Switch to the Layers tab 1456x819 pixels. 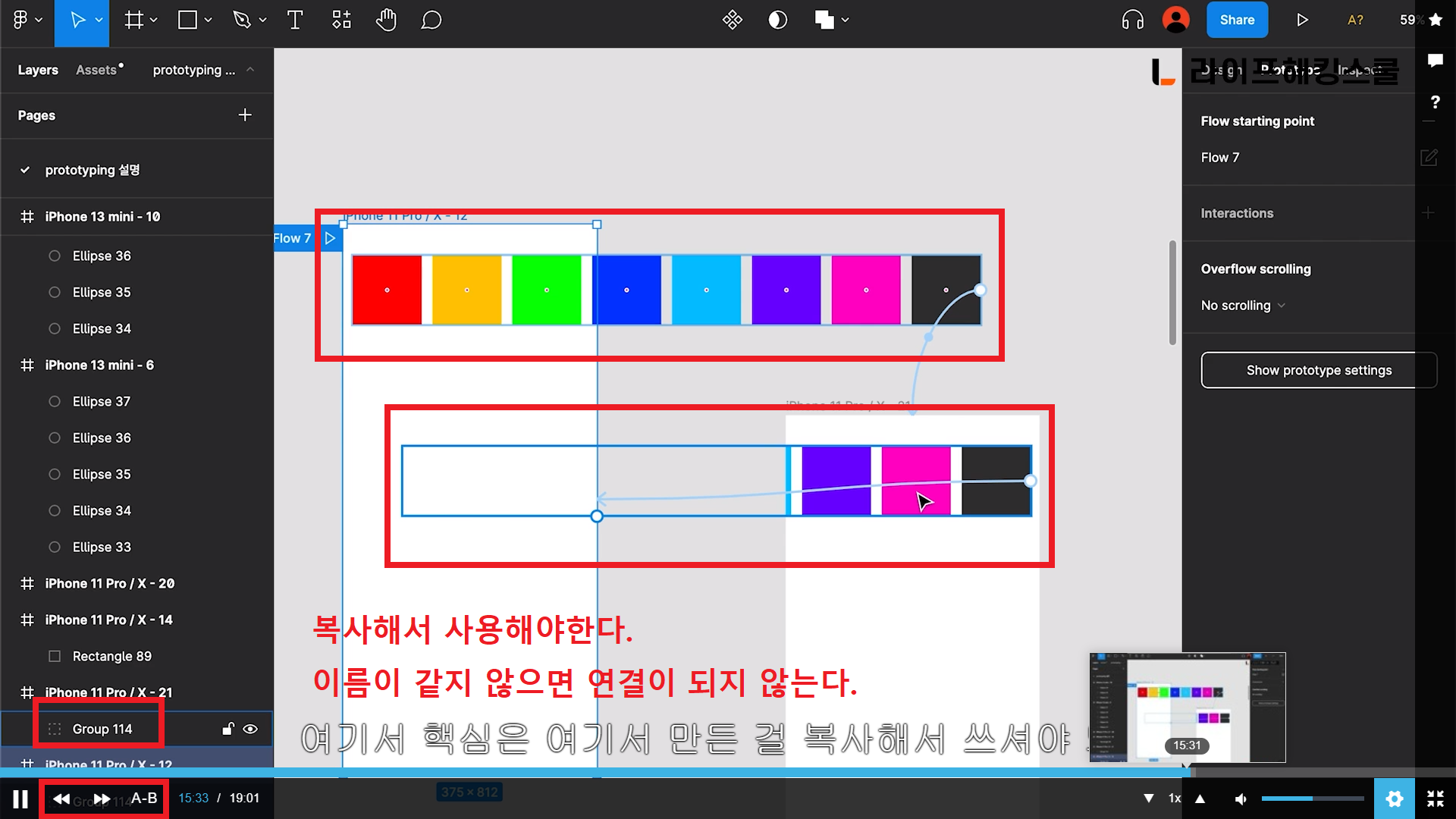[38, 70]
